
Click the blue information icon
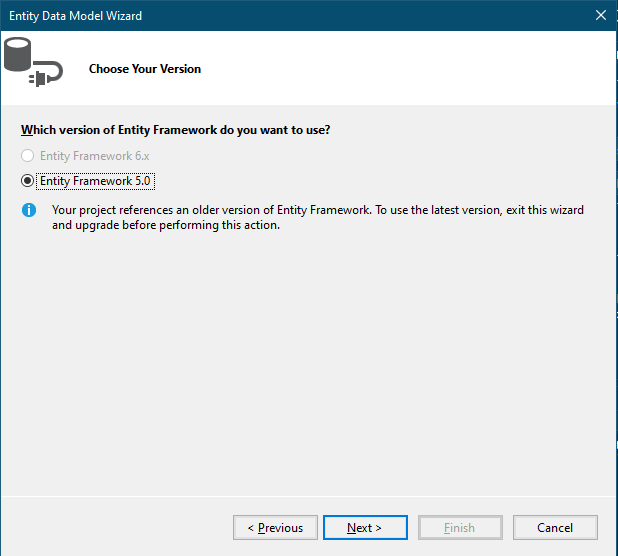coord(29,210)
